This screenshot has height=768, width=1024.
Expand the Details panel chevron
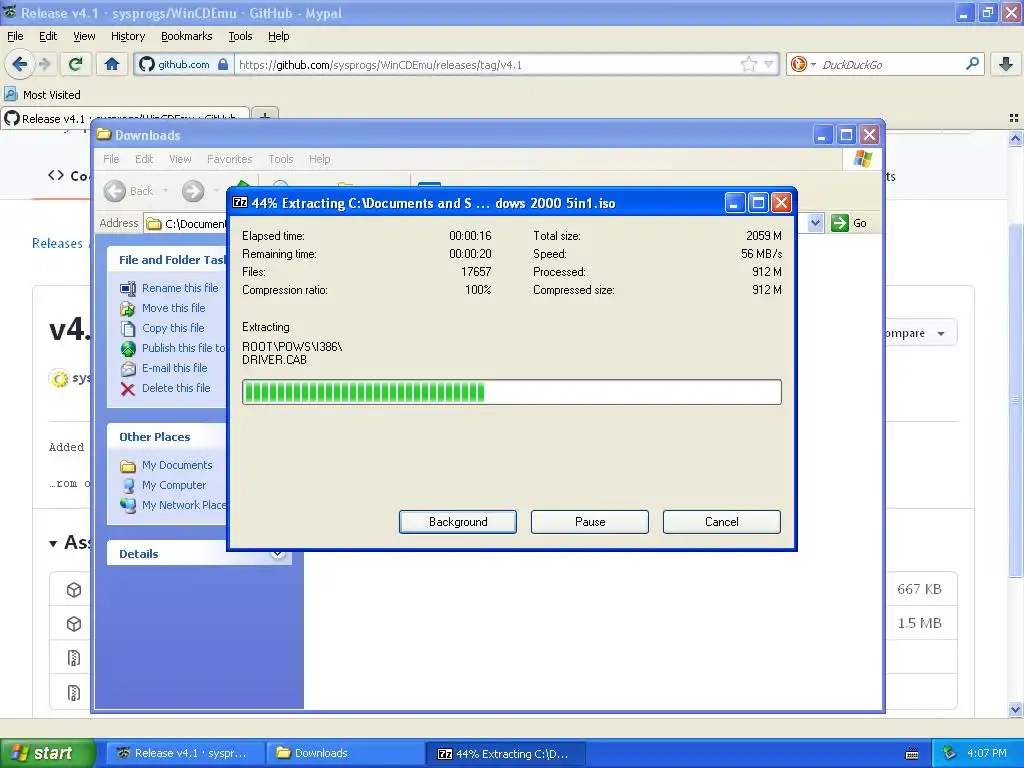pos(278,553)
